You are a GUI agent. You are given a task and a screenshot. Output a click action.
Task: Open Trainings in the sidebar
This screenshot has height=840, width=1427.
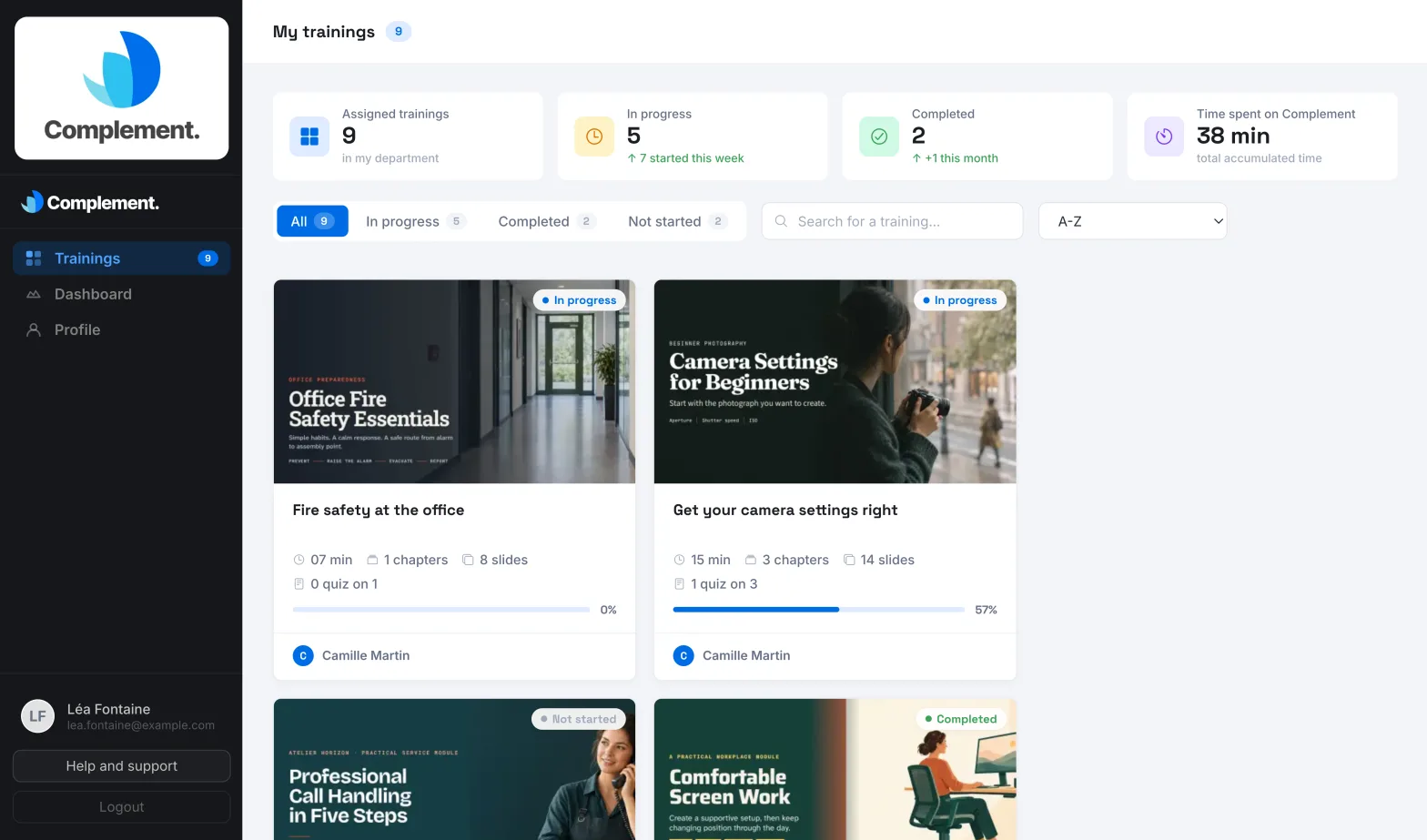pos(121,258)
